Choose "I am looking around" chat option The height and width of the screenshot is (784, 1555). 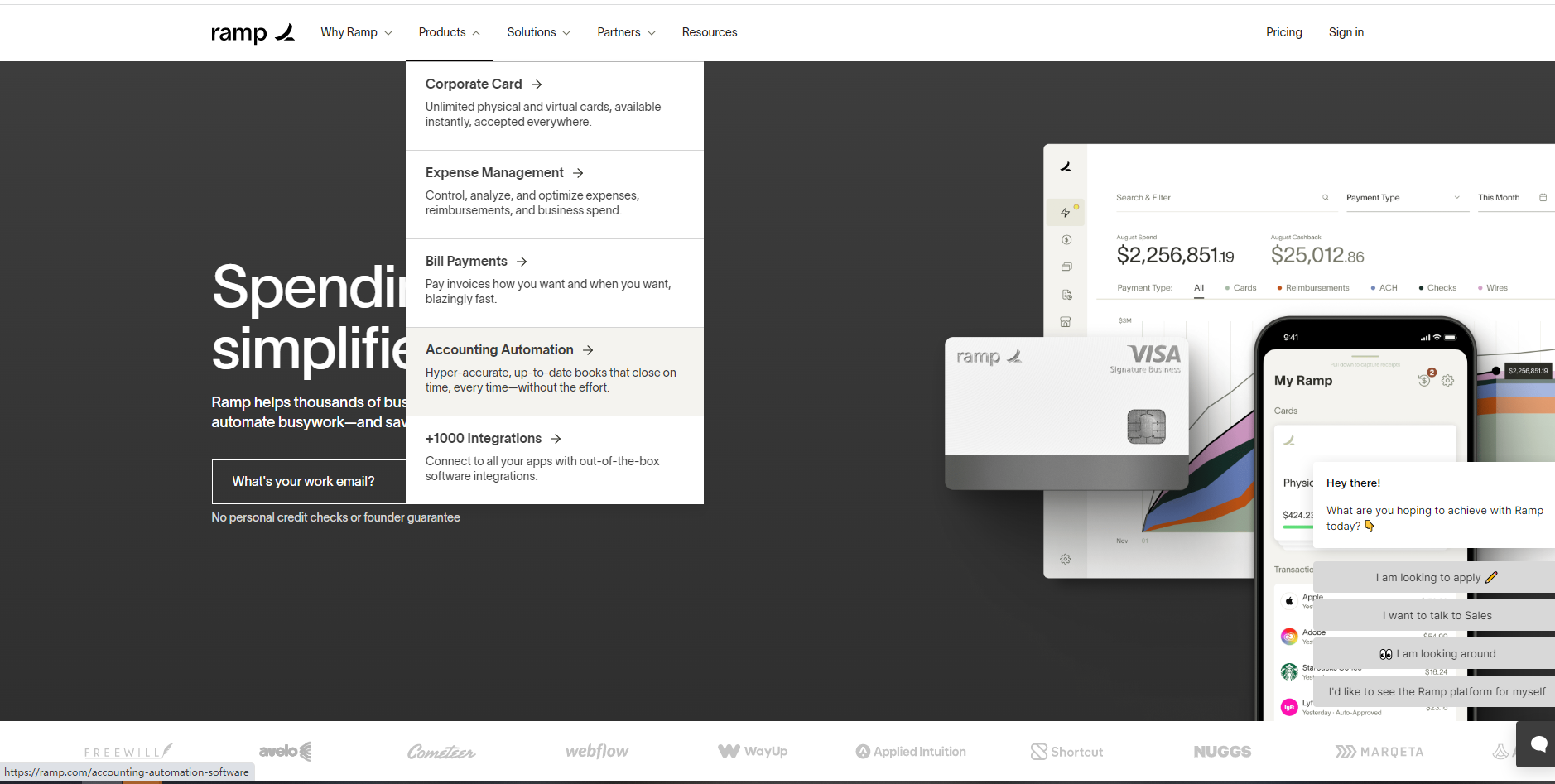coord(1434,654)
